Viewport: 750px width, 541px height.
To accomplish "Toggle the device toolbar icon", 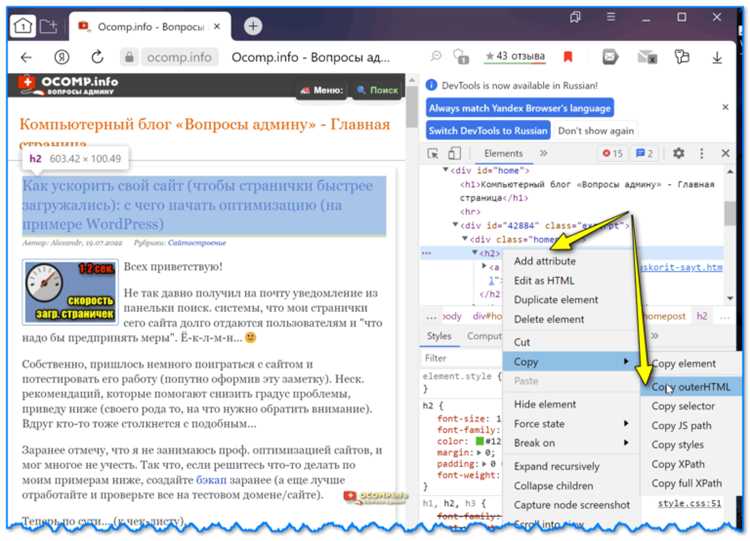I will [454, 154].
